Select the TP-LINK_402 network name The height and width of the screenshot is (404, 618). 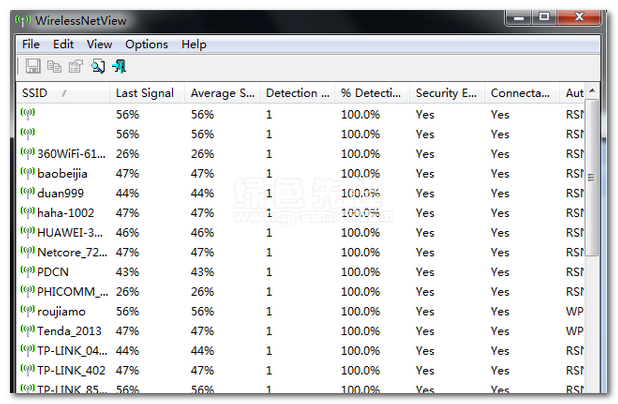pos(71,370)
